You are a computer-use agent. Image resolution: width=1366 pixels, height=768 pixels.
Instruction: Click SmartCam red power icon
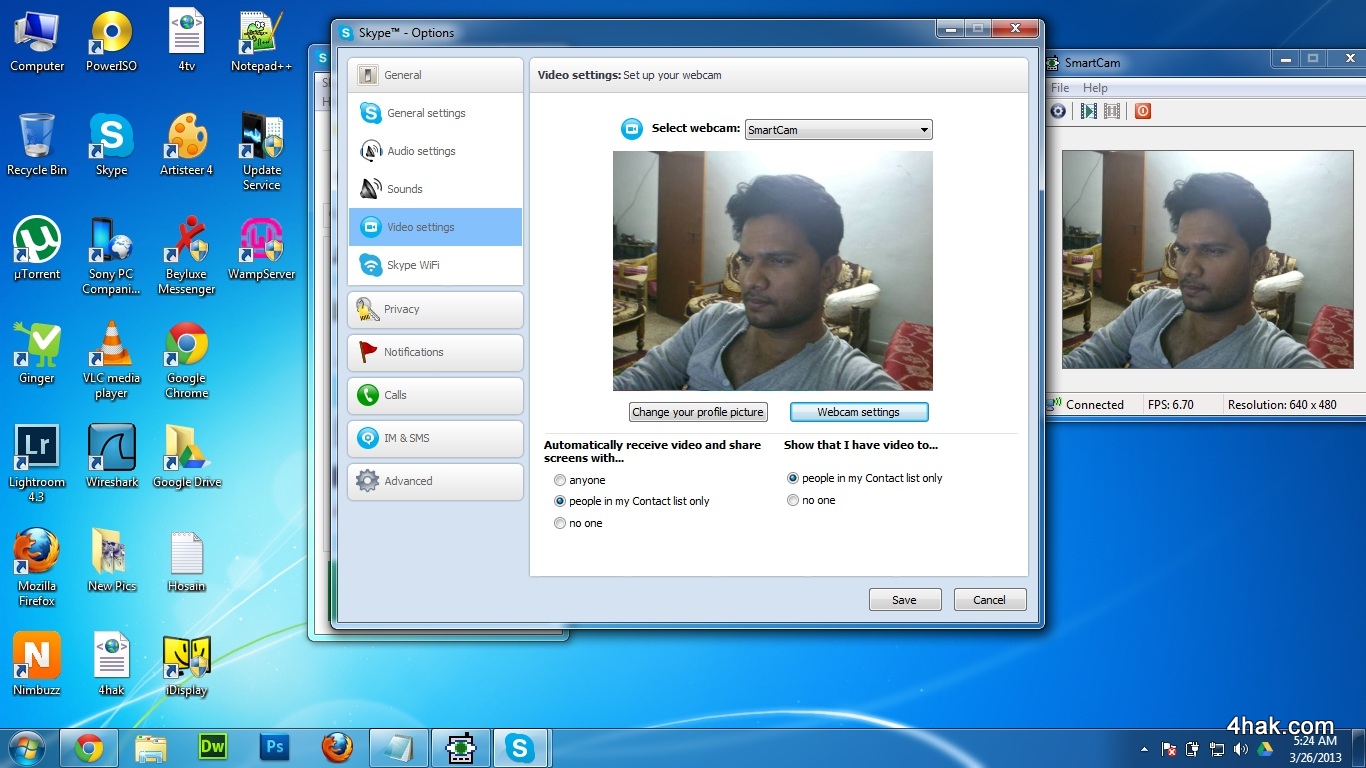(x=1143, y=111)
